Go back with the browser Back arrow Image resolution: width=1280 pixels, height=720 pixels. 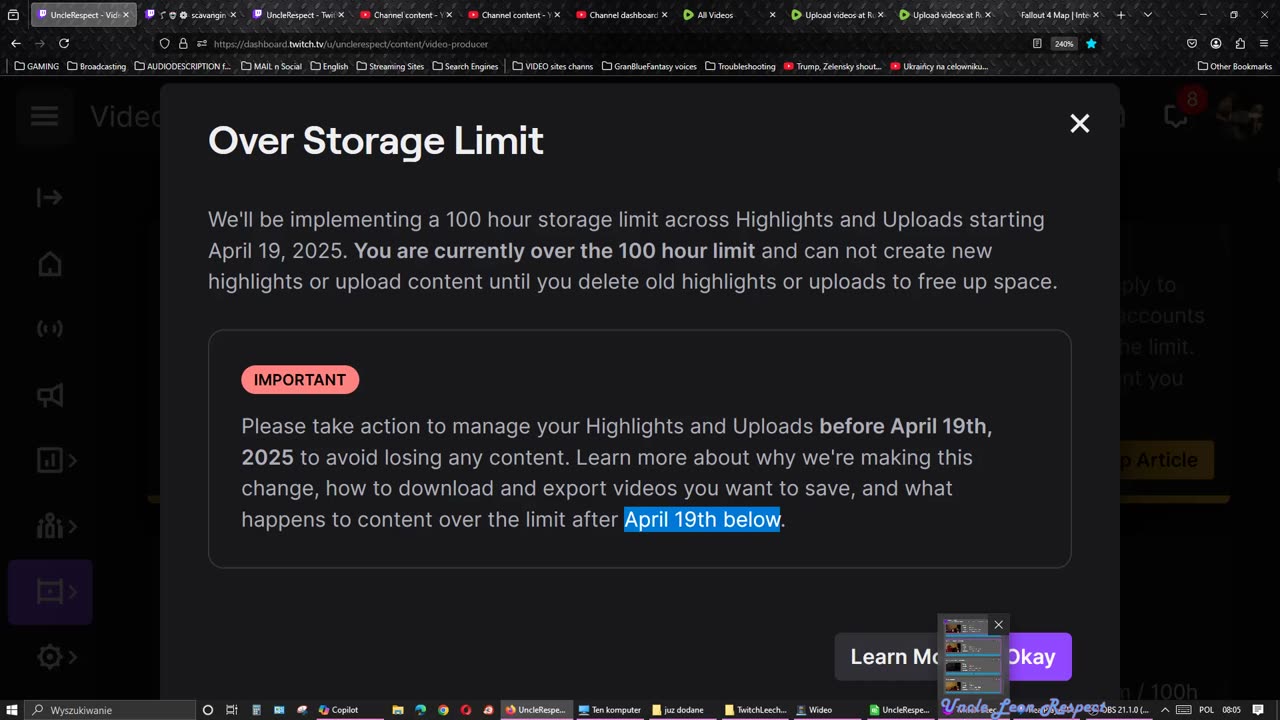[x=15, y=44]
